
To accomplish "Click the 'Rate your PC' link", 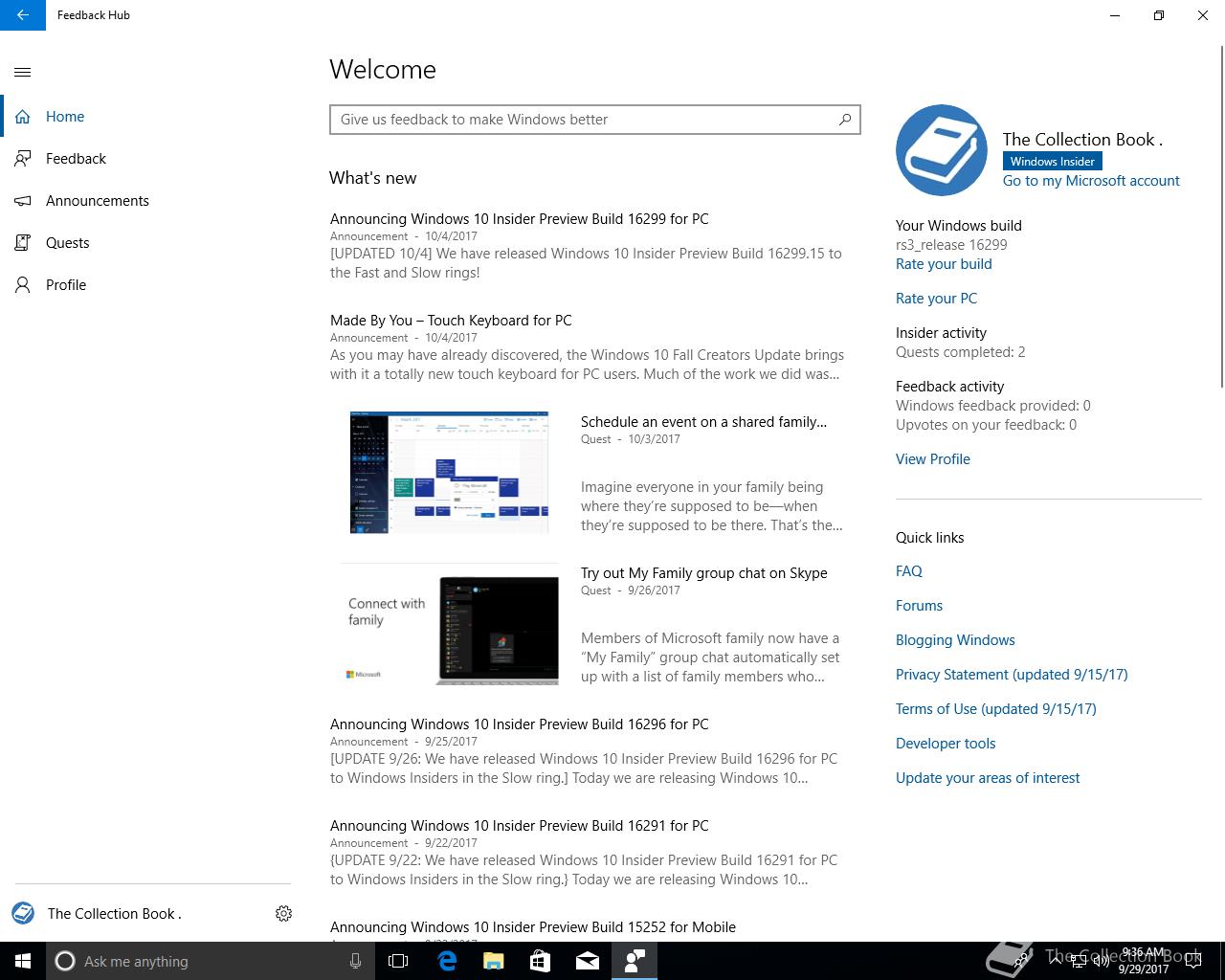I will [x=936, y=299].
